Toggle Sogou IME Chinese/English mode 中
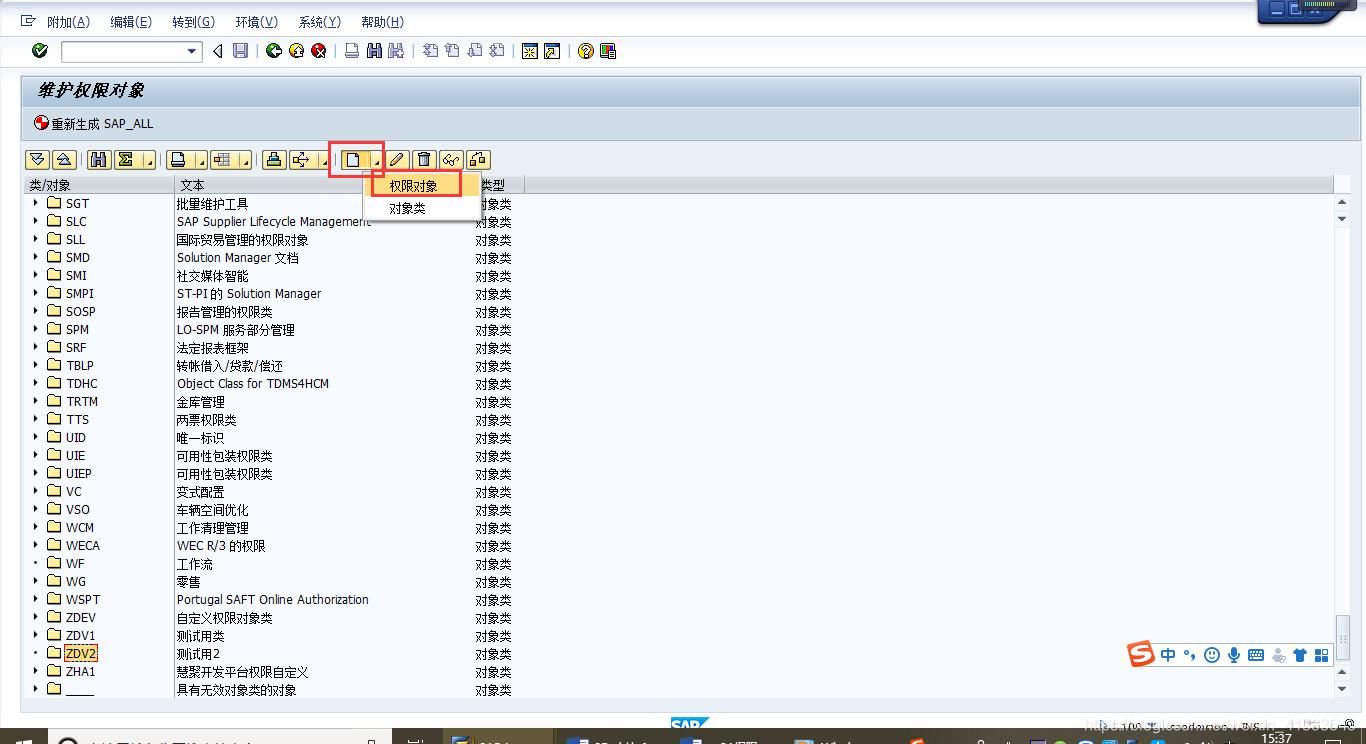Viewport: 1366px width, 744px height. (1169, 655)
